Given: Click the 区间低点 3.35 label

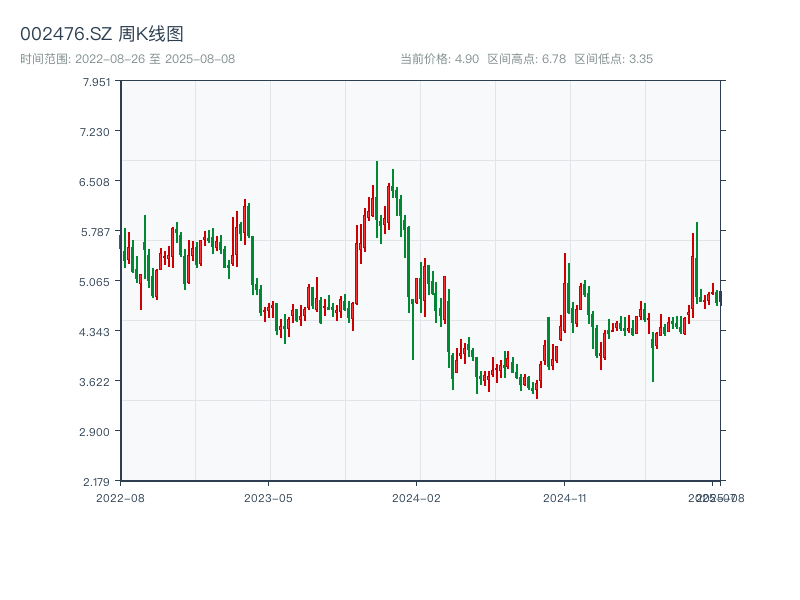Looking at the screenshot, I should tap(613, 59).
